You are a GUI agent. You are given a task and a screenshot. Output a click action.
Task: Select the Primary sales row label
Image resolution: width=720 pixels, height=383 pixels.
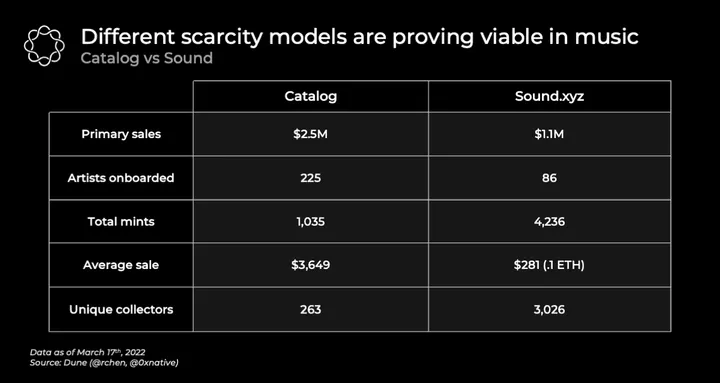(121, 134)
